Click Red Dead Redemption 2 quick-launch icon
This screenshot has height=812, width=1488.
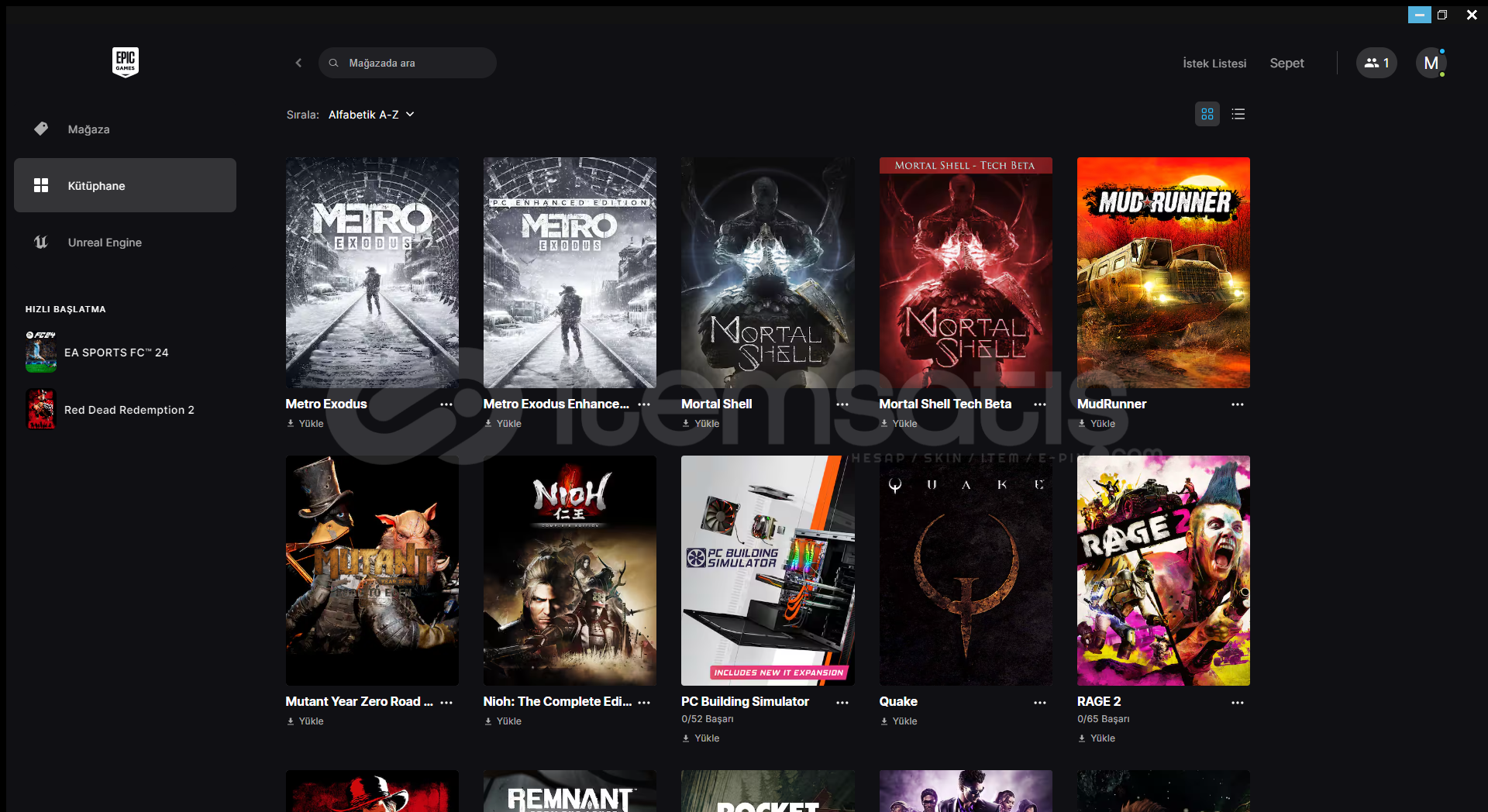[41, 409]
